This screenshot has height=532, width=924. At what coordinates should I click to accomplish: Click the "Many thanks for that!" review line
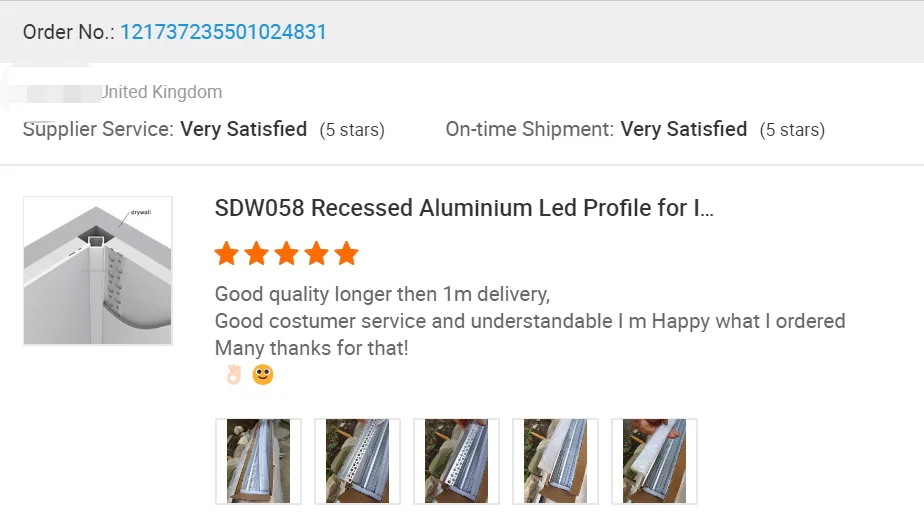pos(312,348)
